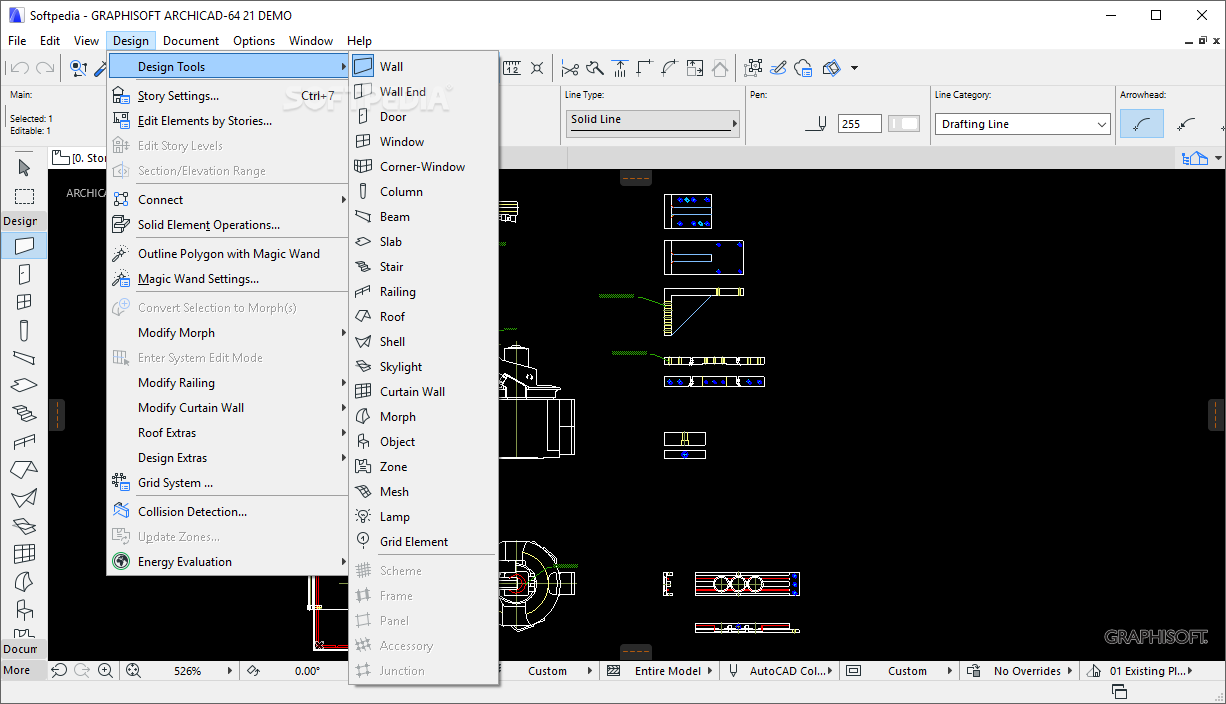Choose the Slab tool in the left toolbox
This screenshot has width=1226, height=704.
24,385
